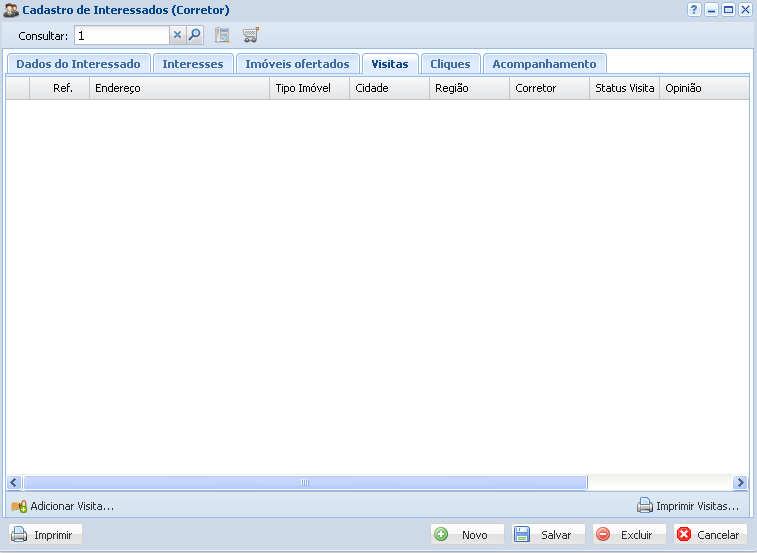Open the Acompanhamento tab
The width and height of the screenshot is (757, 553).
pos(544,64)
